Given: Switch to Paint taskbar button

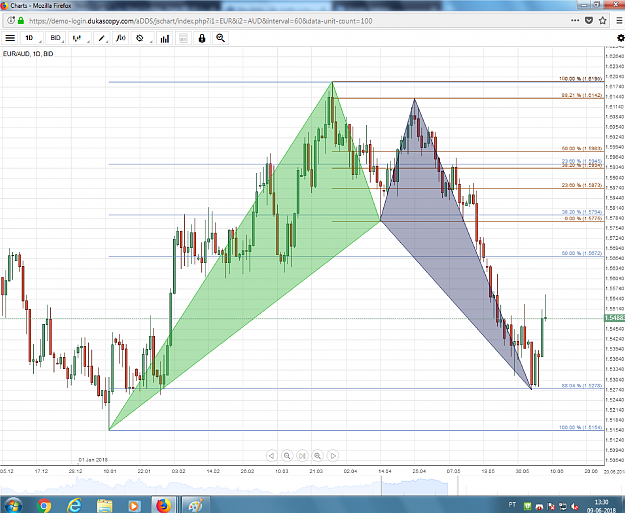Looking at the screenshot, I should pyautogui.click(x=195, y=505).
